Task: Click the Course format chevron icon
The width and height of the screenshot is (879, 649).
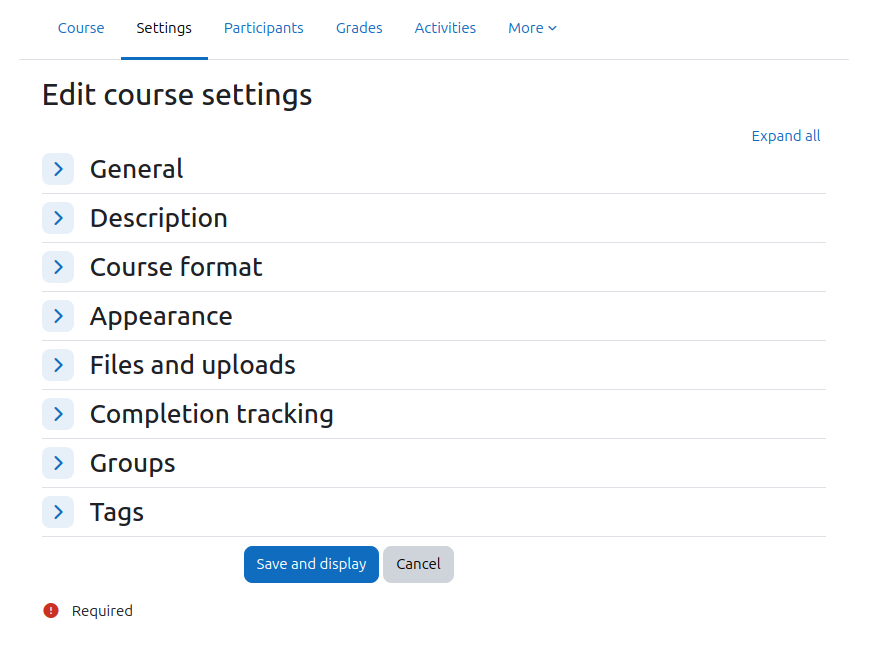Action: (x=58, y=267)
